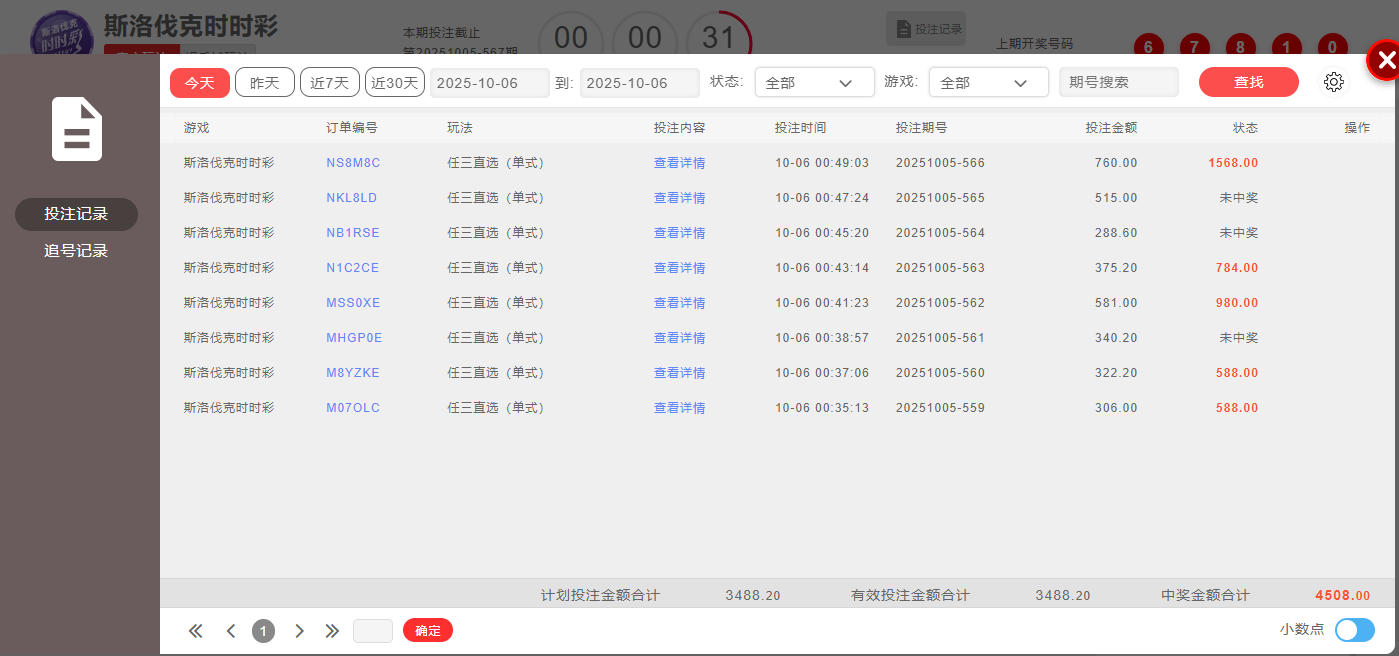The width and height of the screenshot is (1399, 656).
Task: Go to the first page
Action: (x=196, y=631)
